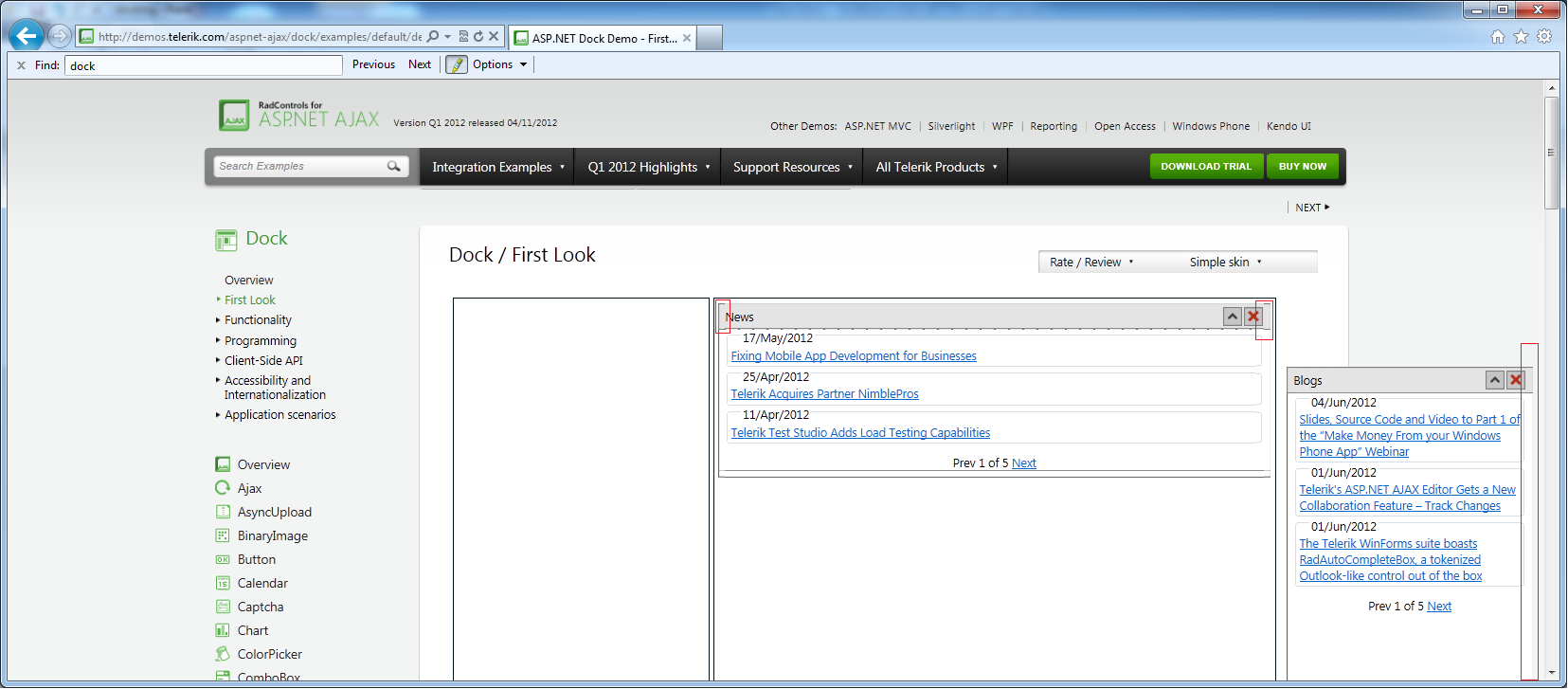Close the ASP.NET Dock Demo browser tab

click(687, 38)
